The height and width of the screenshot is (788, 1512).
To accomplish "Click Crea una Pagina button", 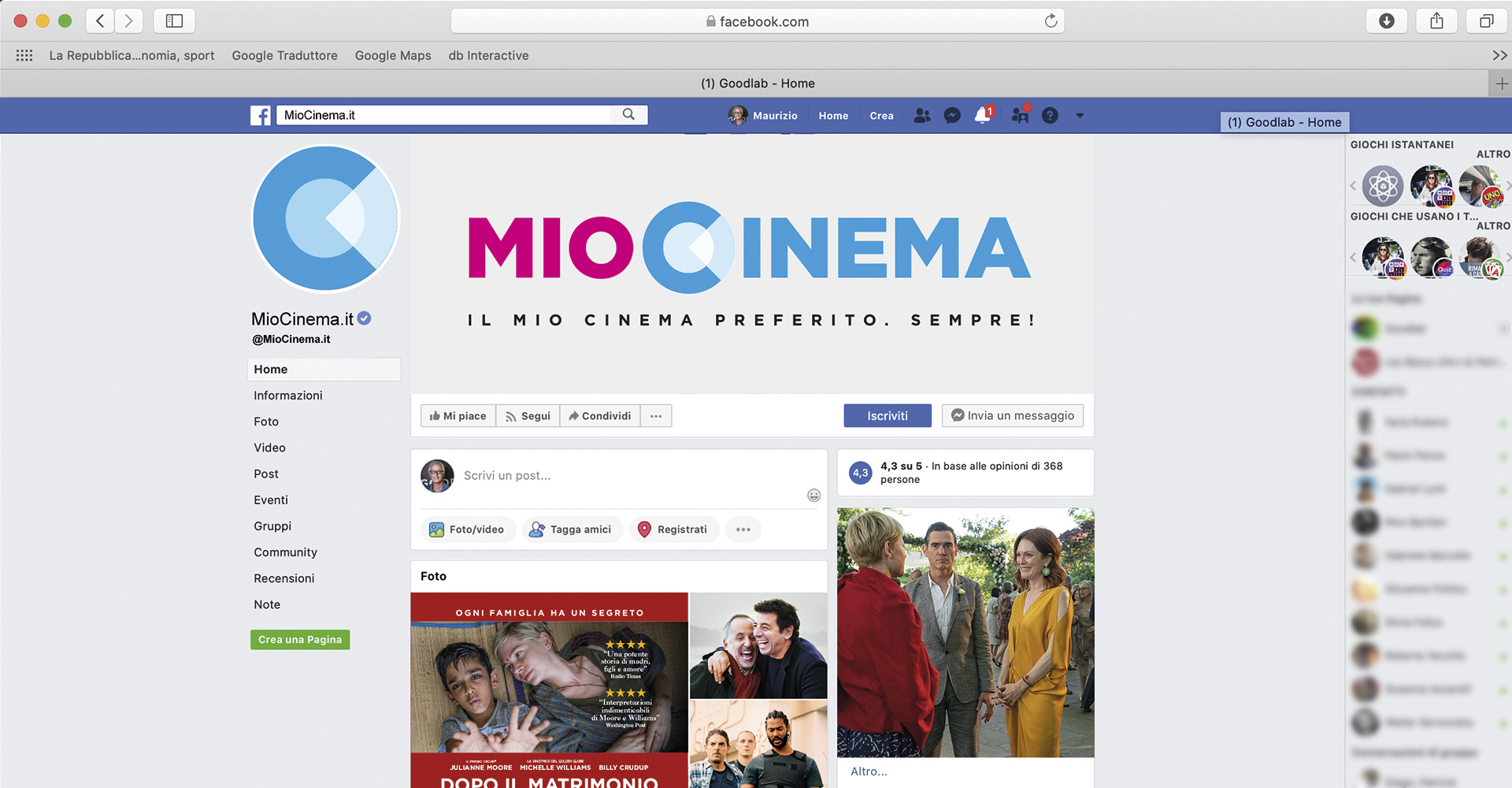I will pyautogui.click(x=300, y=640).
